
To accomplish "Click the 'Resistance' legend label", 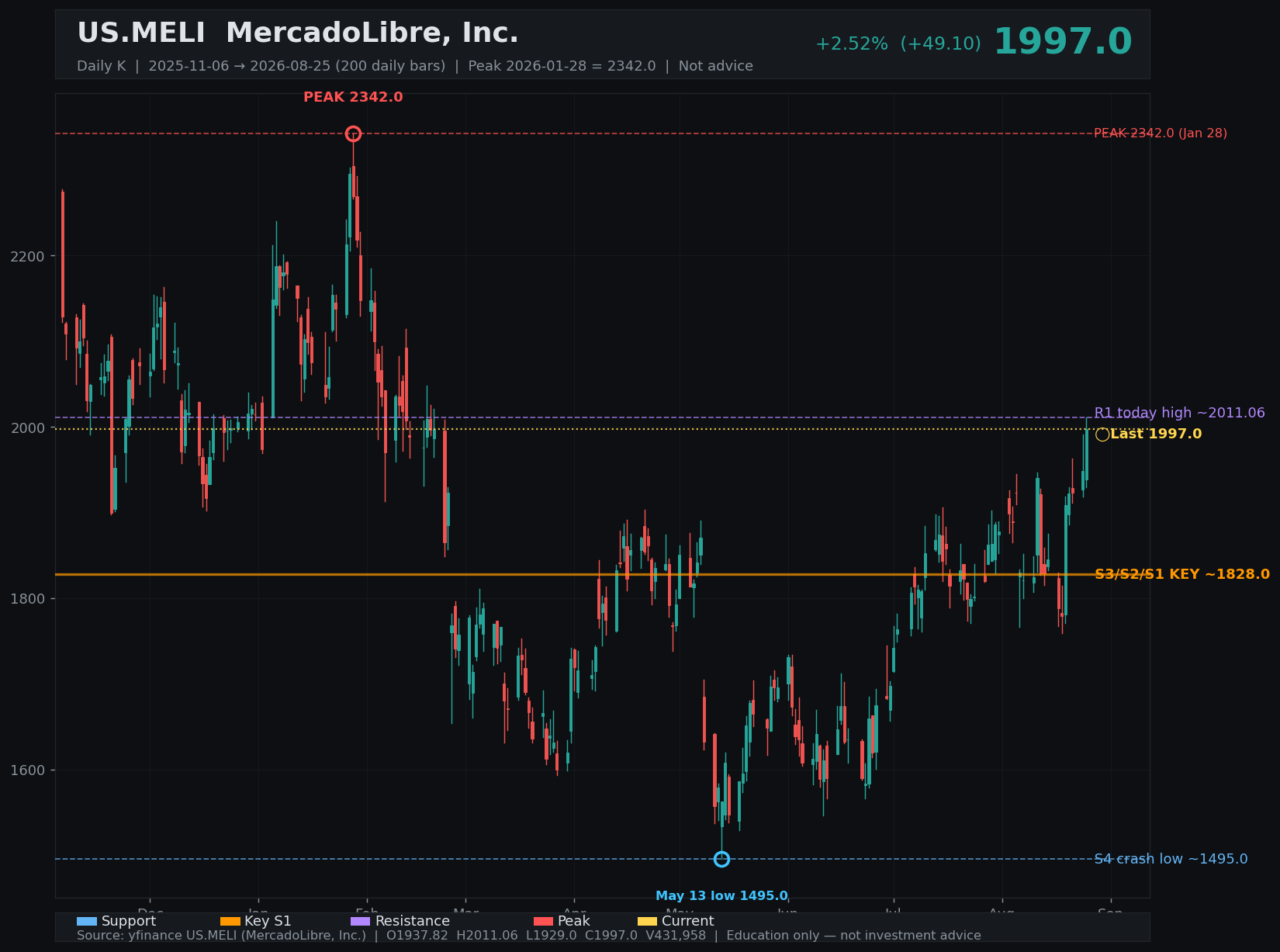I will (x=412, y=922).
